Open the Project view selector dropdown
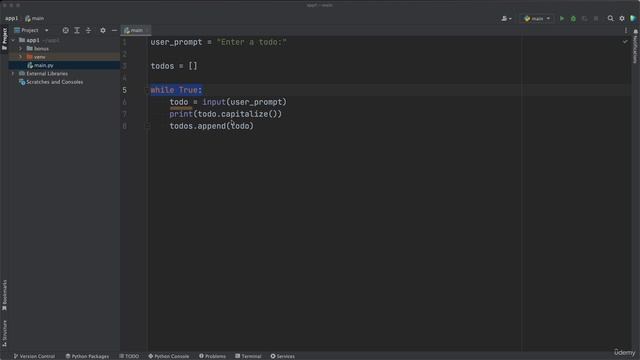 click(x=31, y=30)
